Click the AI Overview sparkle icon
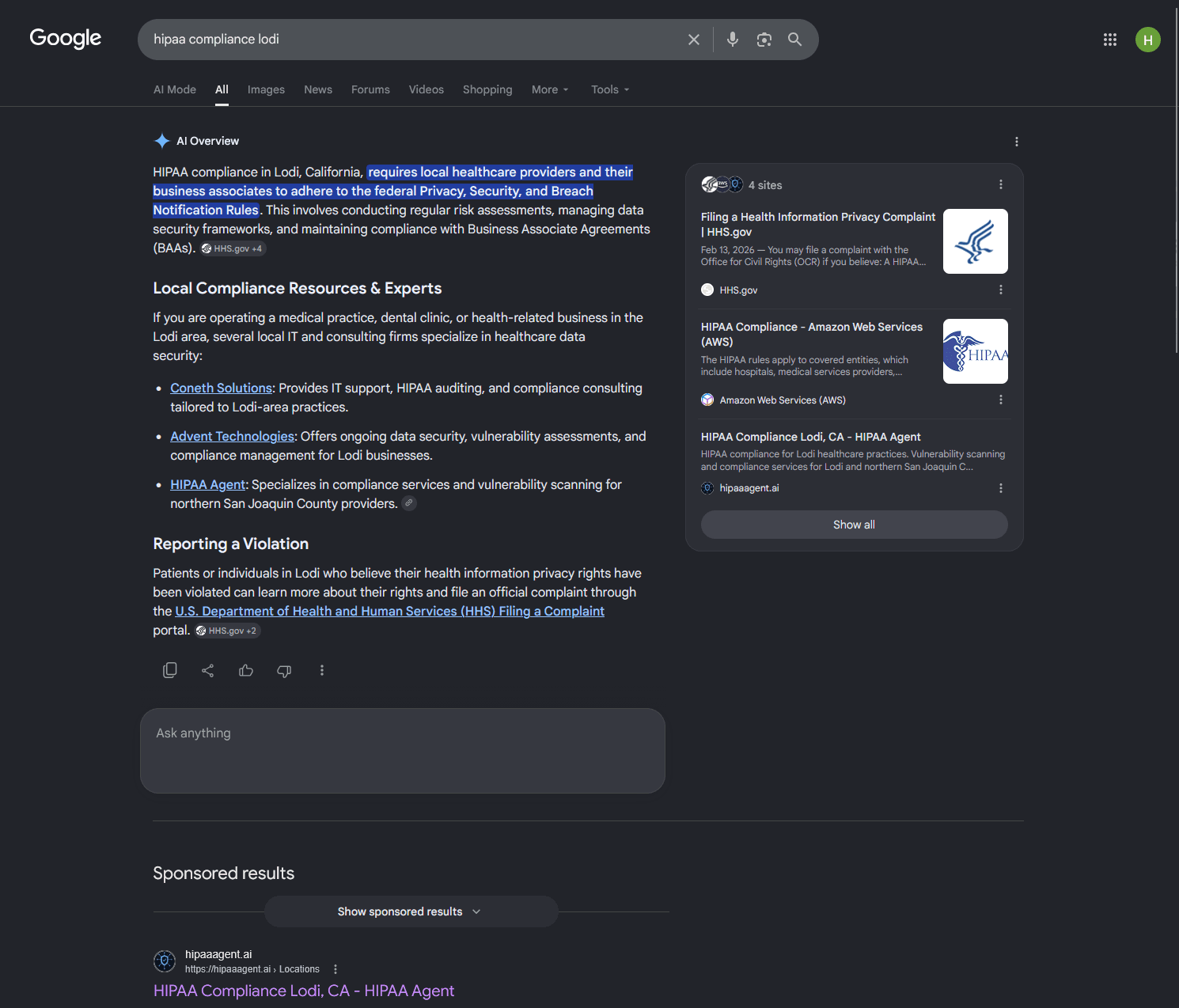The width and height of the screenshot is (1179, 1008). tap(162, 141)
